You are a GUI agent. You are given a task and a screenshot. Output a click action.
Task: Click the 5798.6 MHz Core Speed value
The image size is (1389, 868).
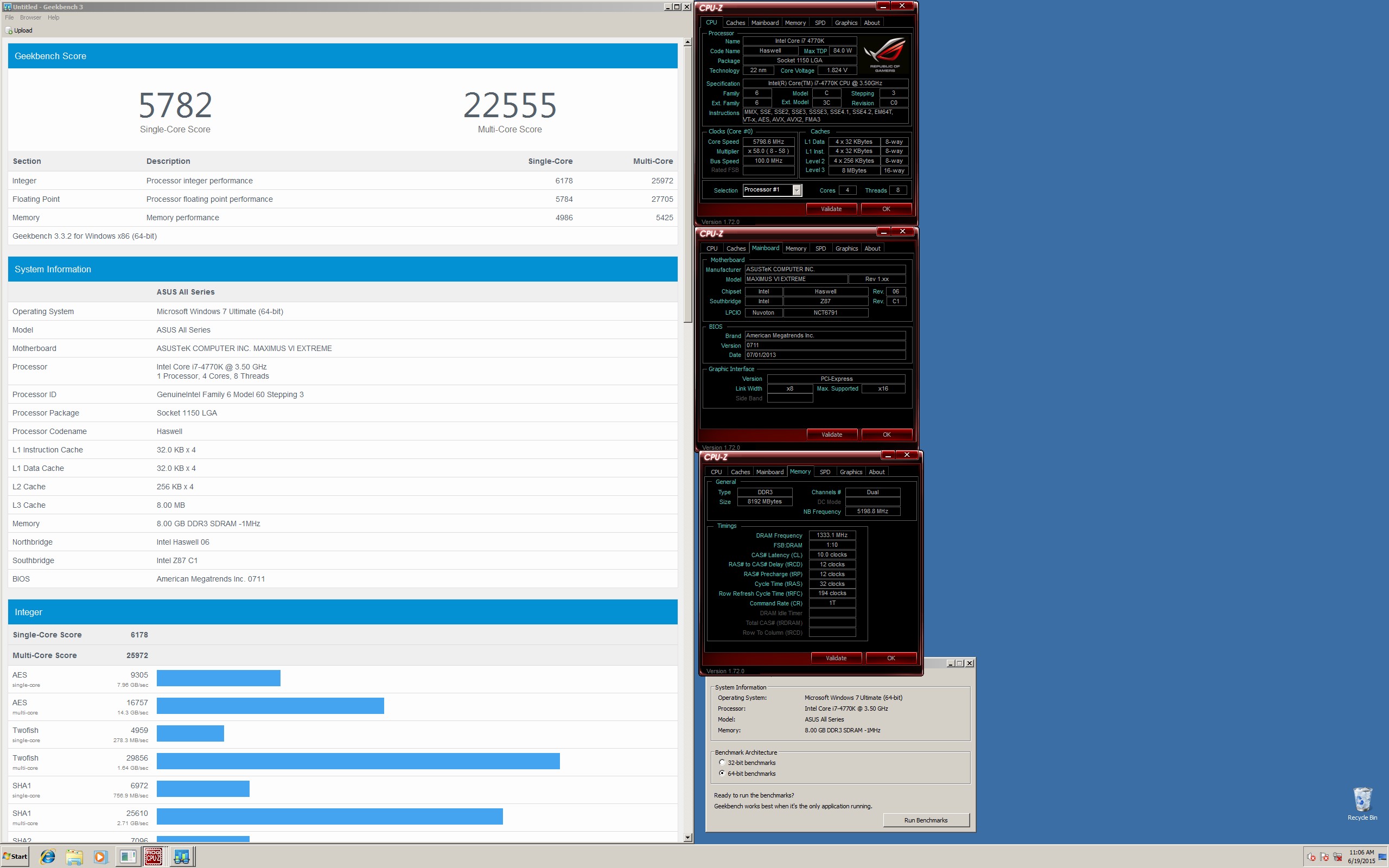[x=768, y=142]
